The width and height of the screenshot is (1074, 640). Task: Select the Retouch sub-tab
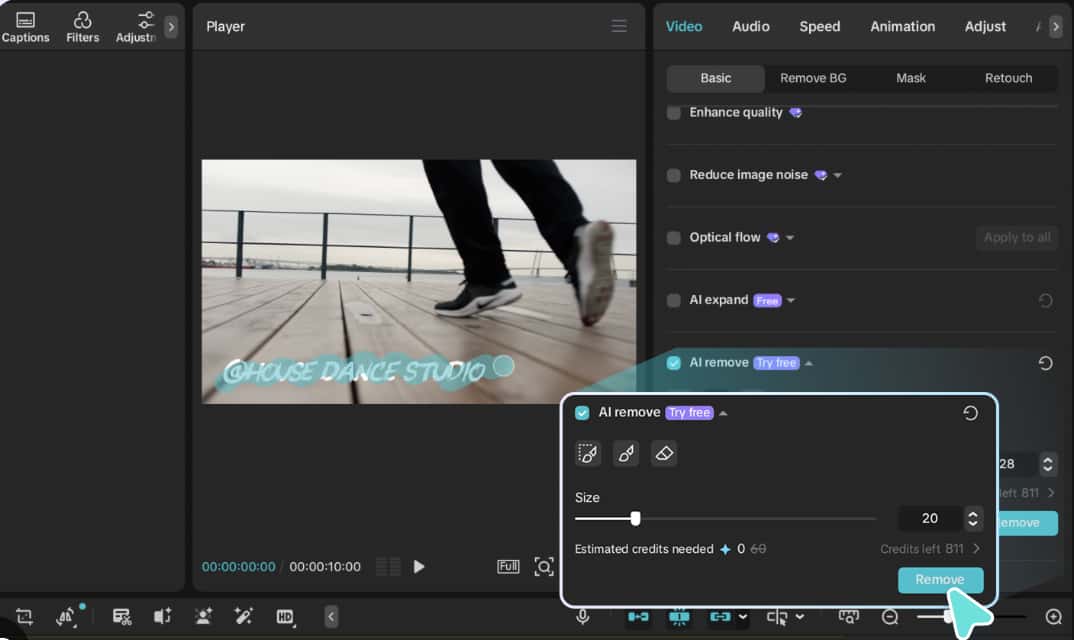pos(1008,78)
